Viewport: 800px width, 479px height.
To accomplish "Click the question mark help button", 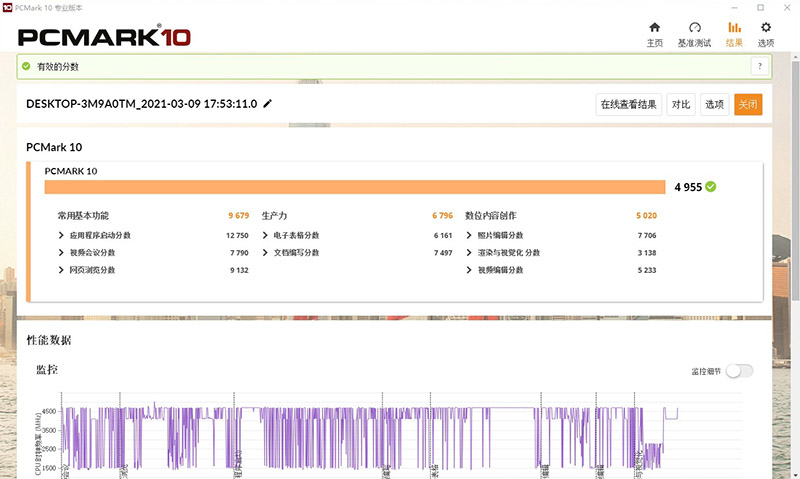I will point(760,66).
